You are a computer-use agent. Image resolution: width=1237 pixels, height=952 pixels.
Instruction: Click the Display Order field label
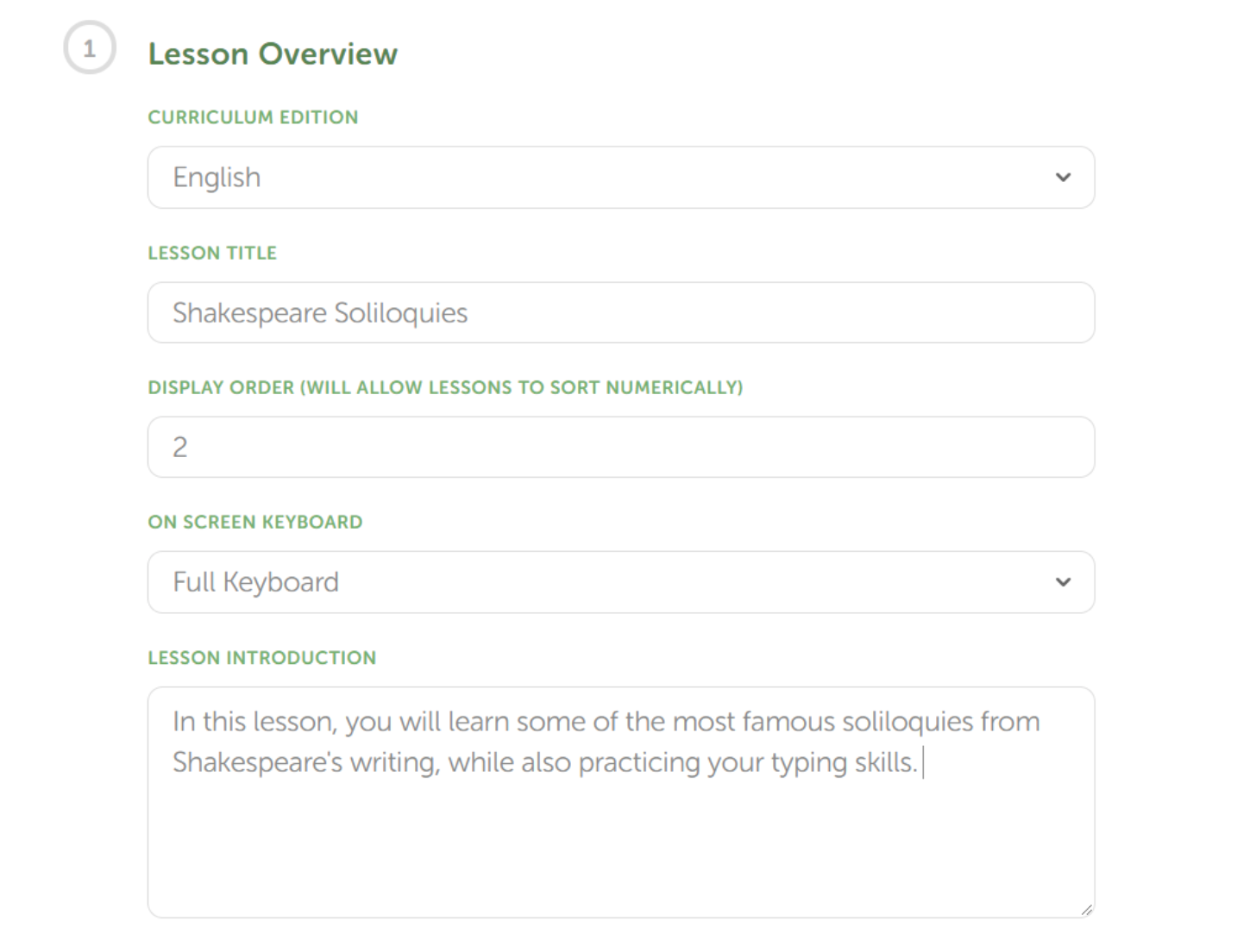445,387
